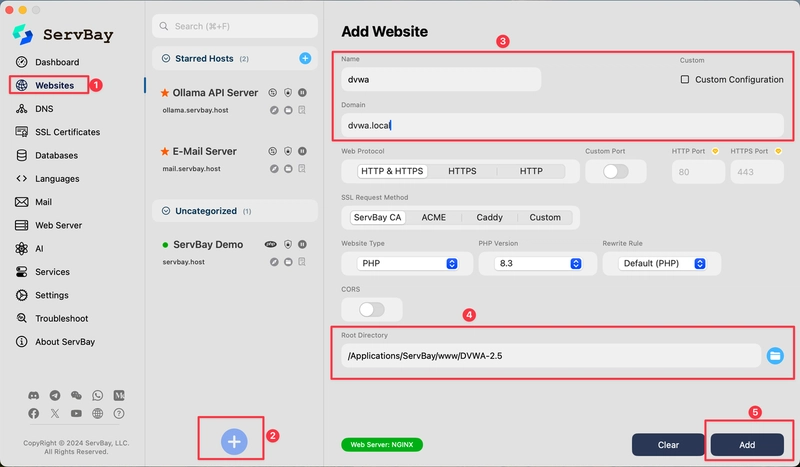Open the help question mark icon
Image resolution: width=800 pixels, height=467 pixels.
click(119, 413)
